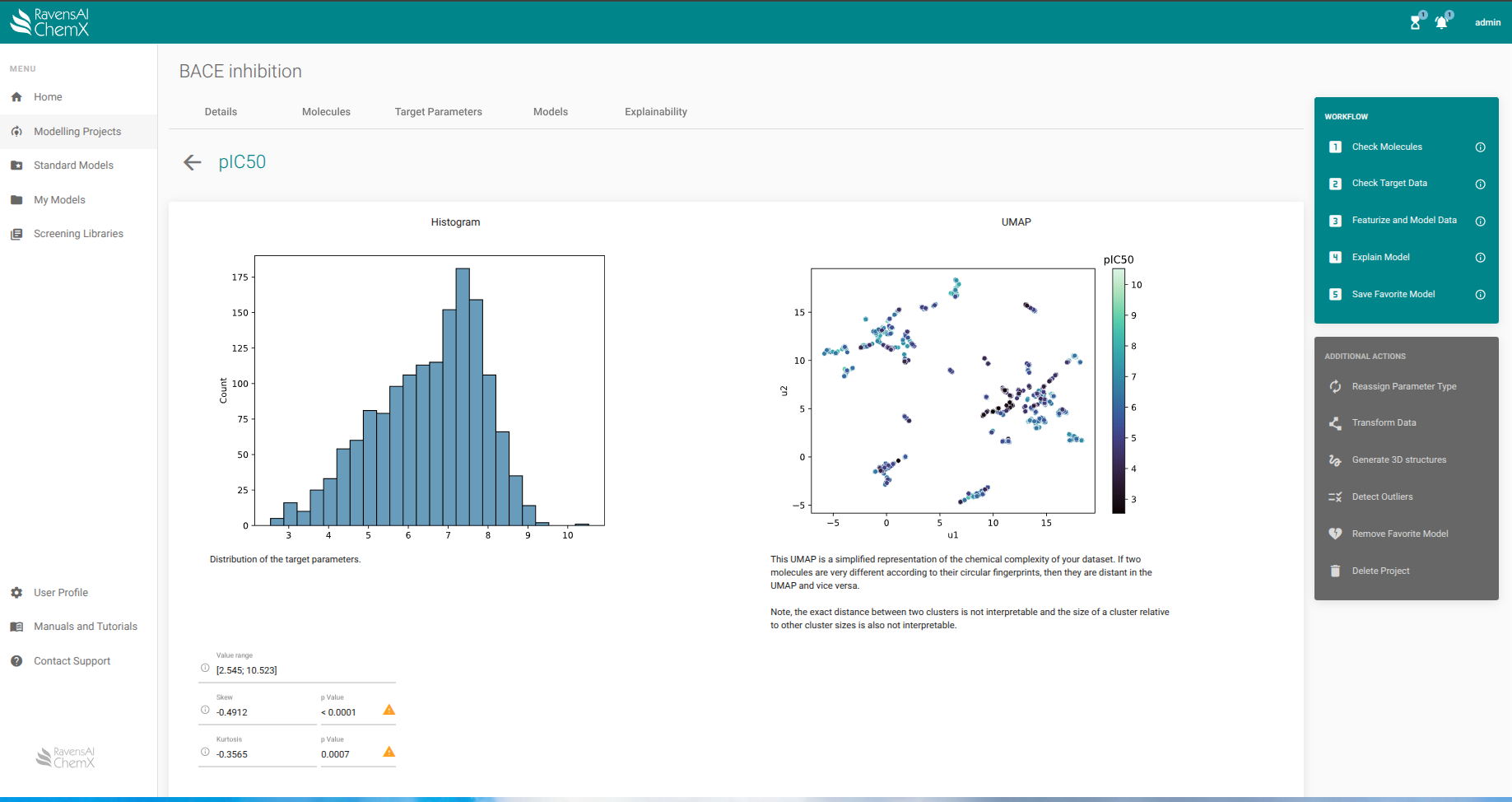Click info icon next to Explain Model
This screenshot has height=802, width=1512.
(1480, 258)
